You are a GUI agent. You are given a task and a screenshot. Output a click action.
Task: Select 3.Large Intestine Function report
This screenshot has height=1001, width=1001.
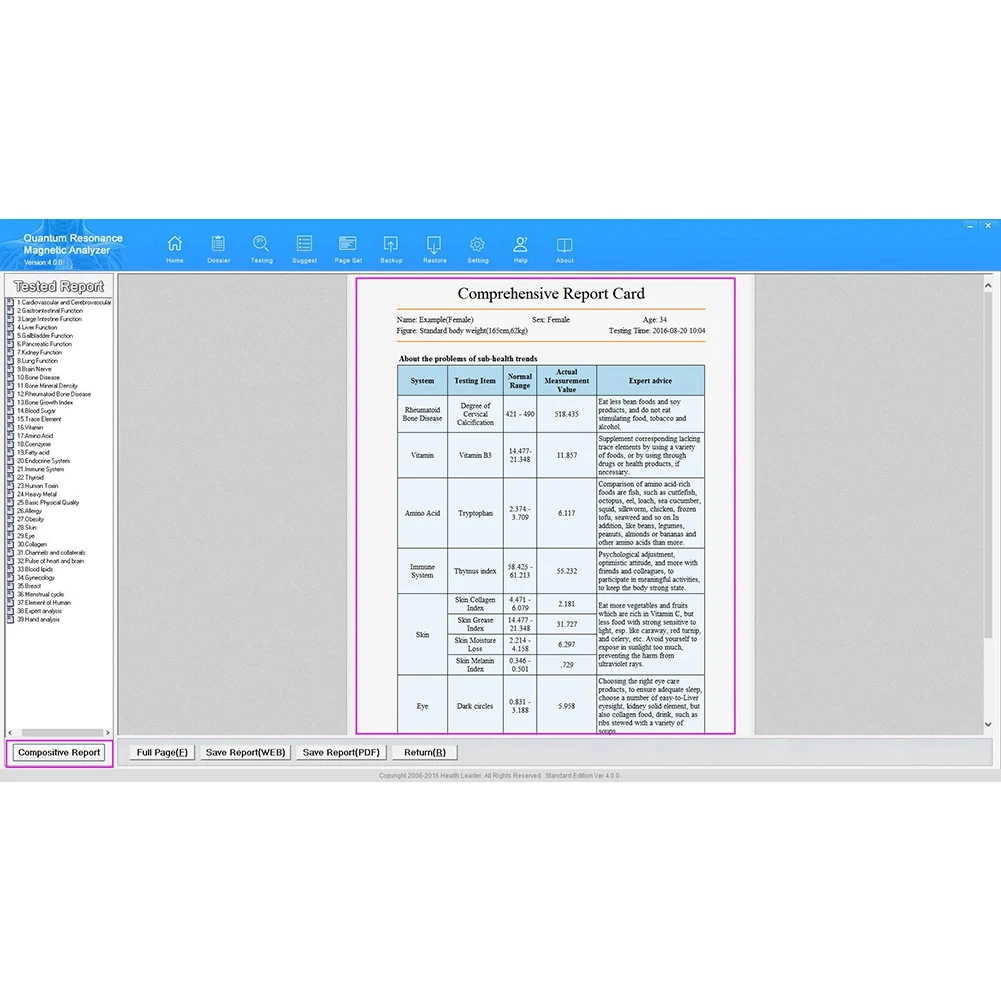coord(49,319)
